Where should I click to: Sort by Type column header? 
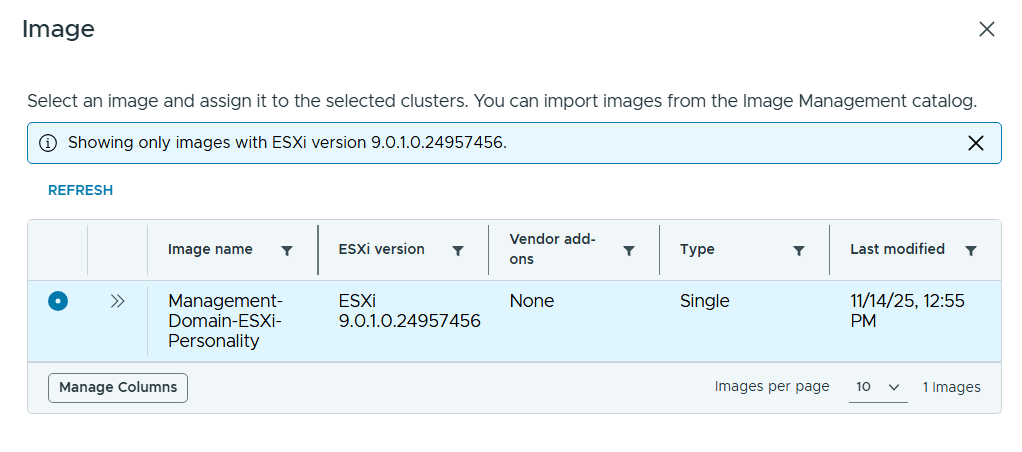[x=697, y=250]
